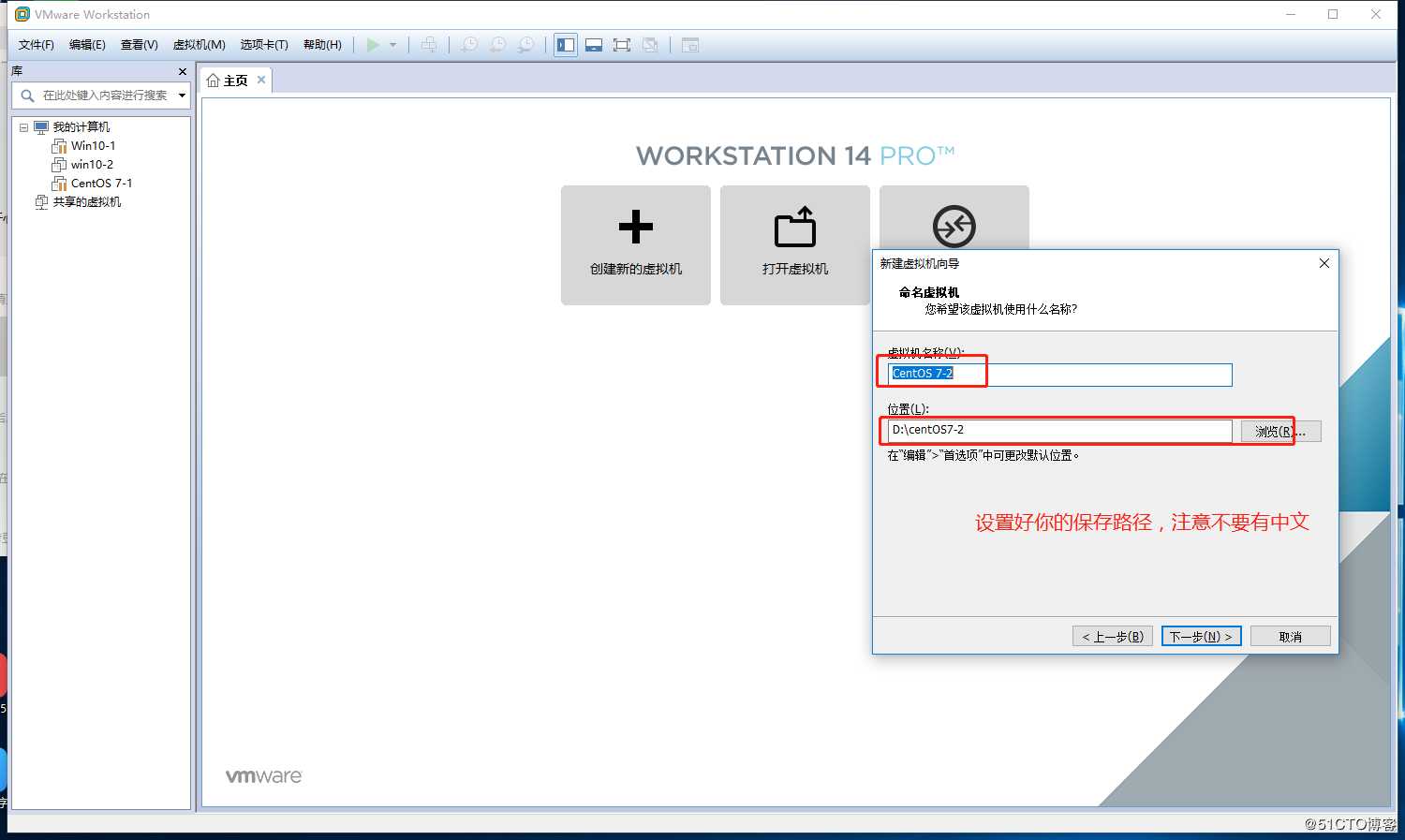Click the CentOS 7-1 VM icon
Screen dimensions: 1405x840
pos(59,184)
